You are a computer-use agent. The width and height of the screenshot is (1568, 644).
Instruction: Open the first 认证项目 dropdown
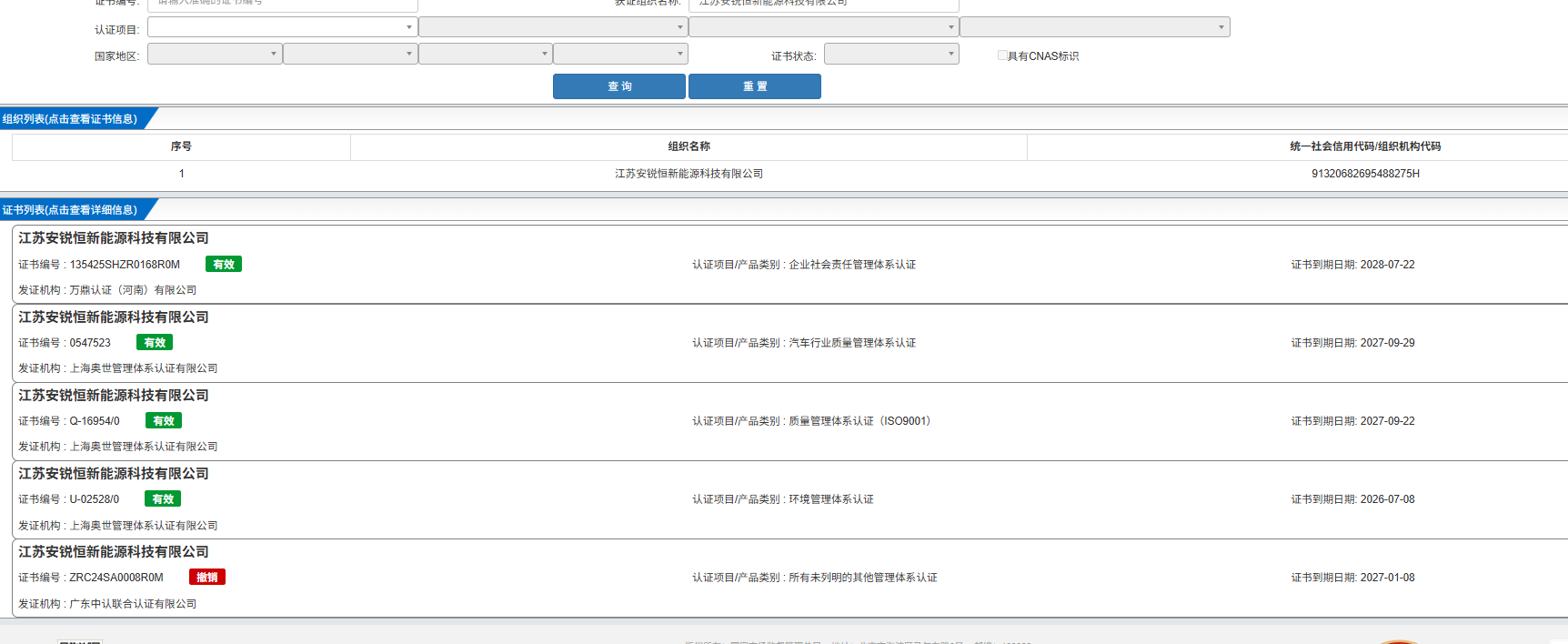[282, 27]
